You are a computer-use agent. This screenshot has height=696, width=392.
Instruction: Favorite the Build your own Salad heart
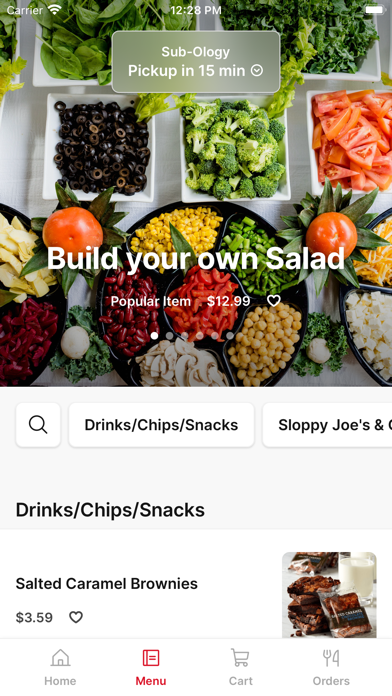coord(274,301)
